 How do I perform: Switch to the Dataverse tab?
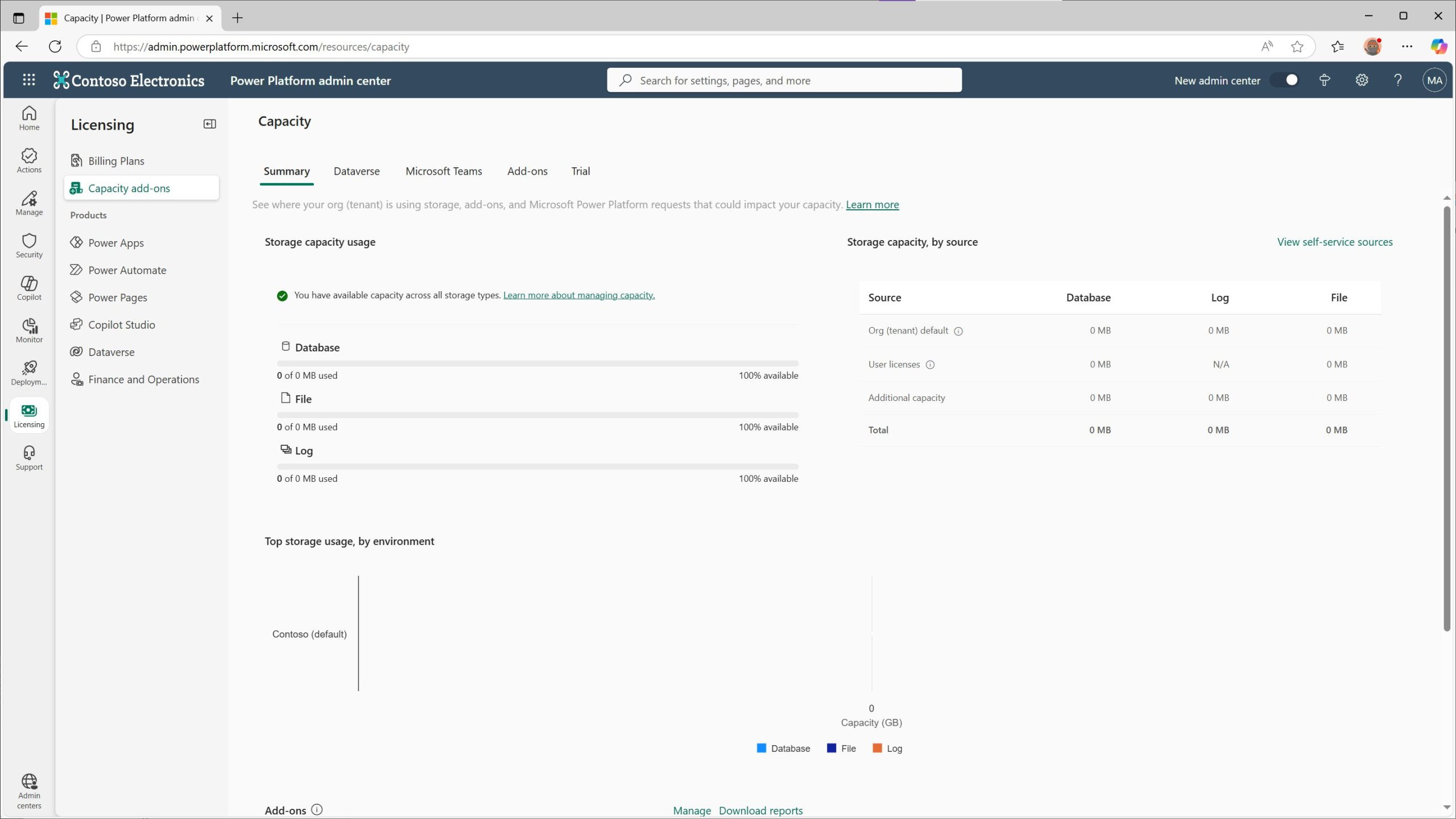coord(357,171)
